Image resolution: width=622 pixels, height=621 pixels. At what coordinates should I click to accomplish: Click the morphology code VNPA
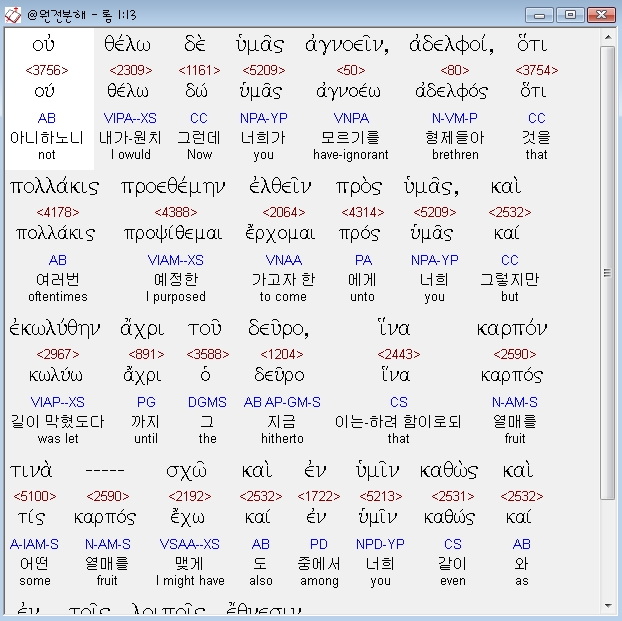pyautogui.click(x=351, y=118)
